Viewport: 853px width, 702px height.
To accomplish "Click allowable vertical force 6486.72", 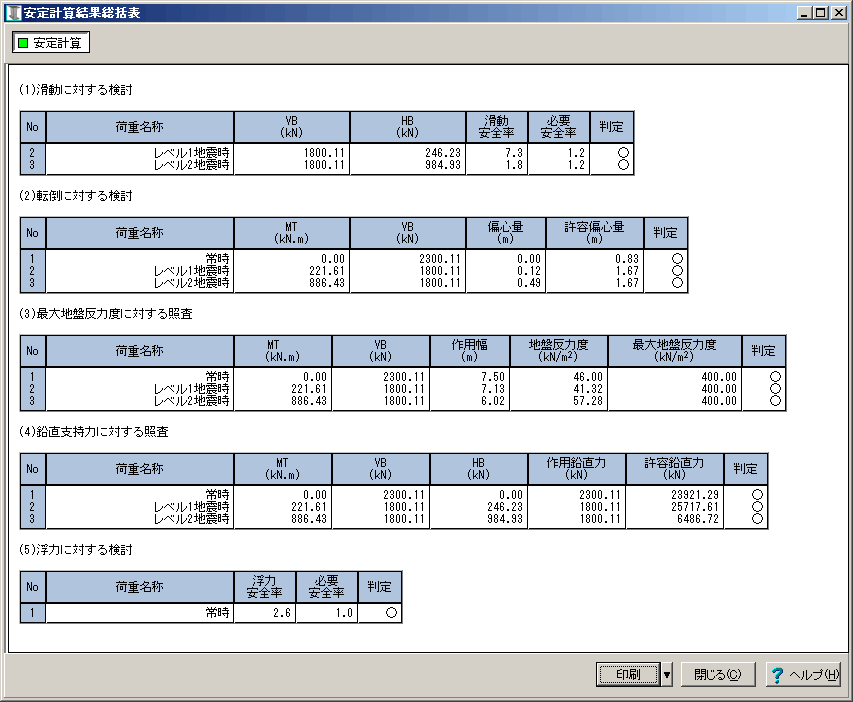I will [x=698, y=519].
